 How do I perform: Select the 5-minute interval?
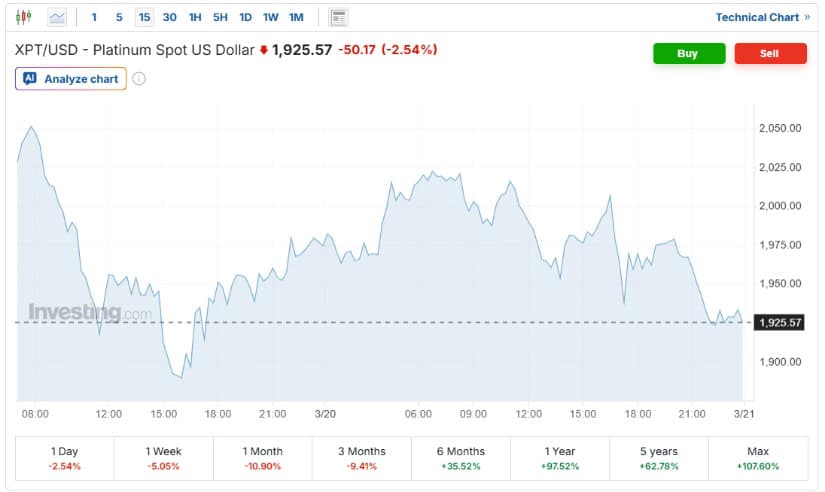click(119, 17)
